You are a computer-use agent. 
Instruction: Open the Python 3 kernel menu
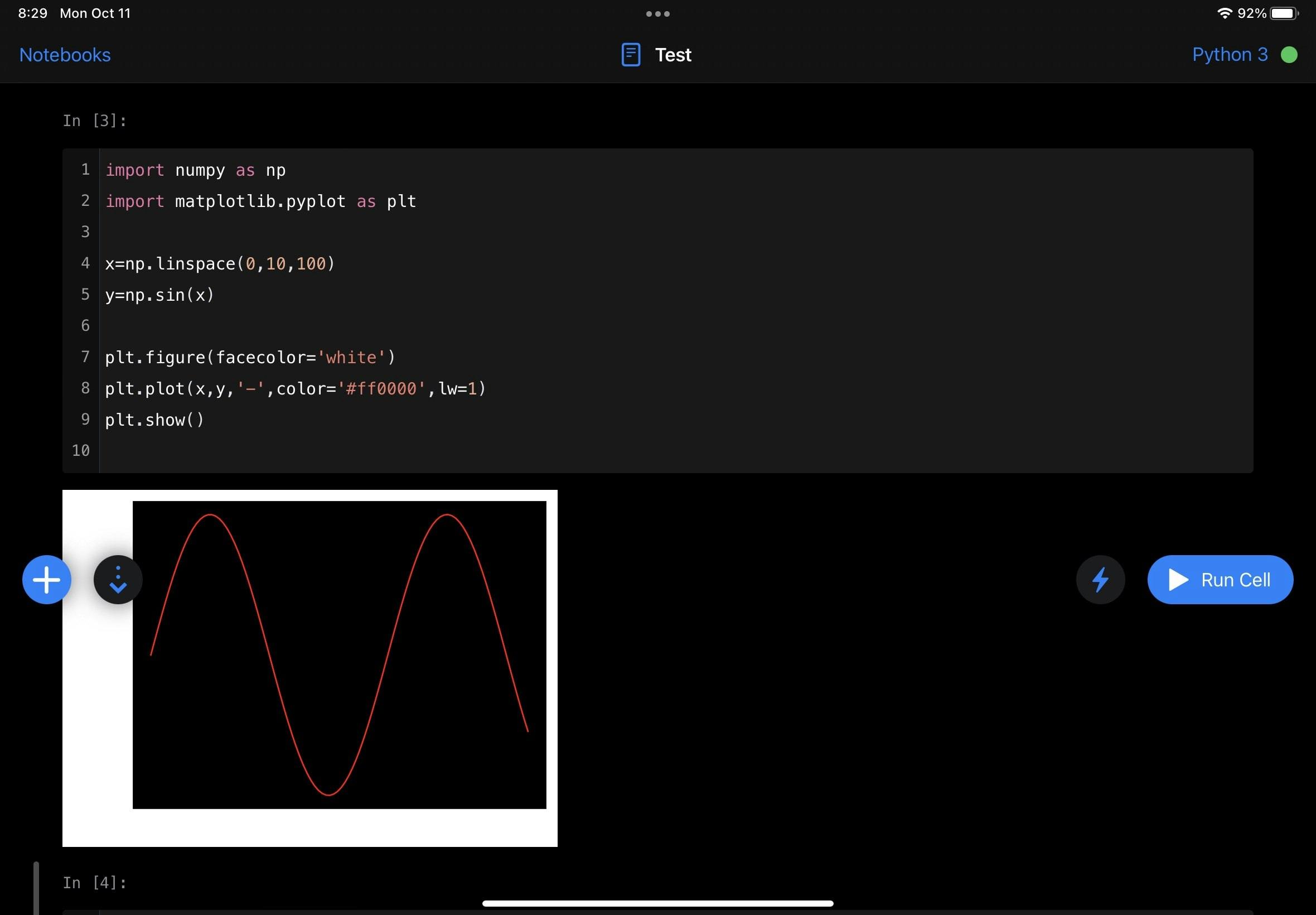coord(1230,55)
